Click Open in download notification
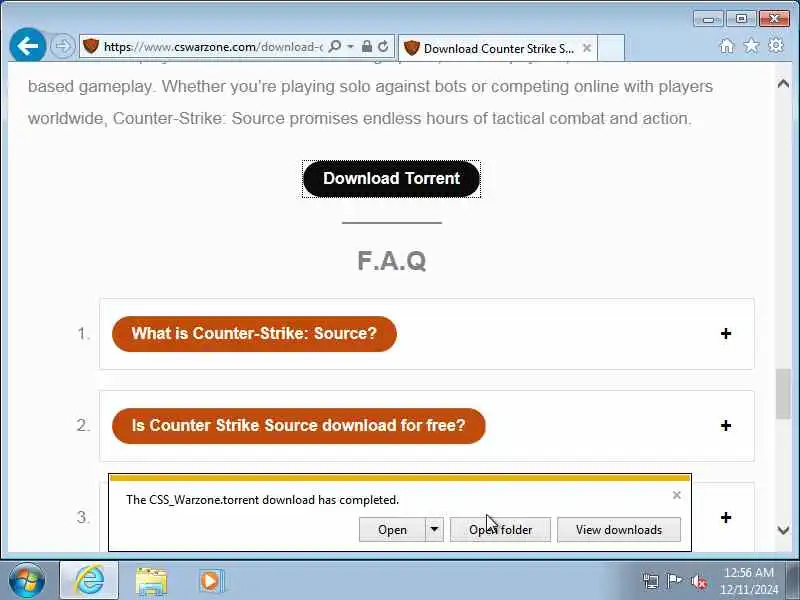The image size is (800, 600). point(392,530)
